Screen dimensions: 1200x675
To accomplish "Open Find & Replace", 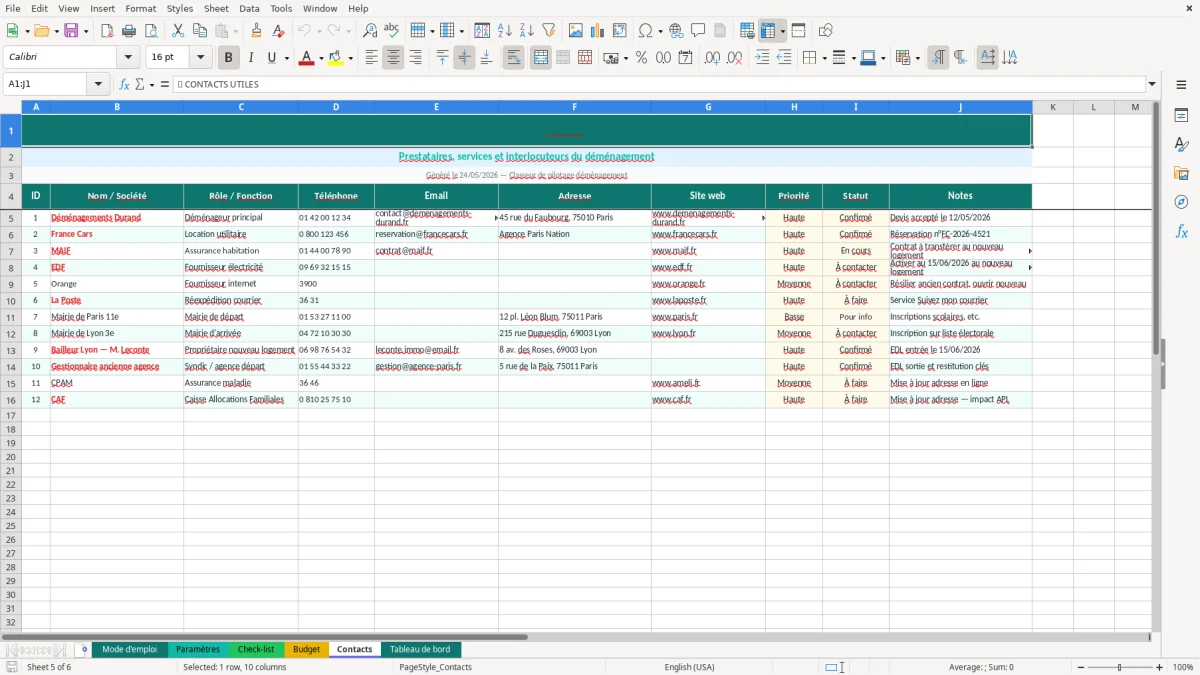I will (x=370, y=31).
